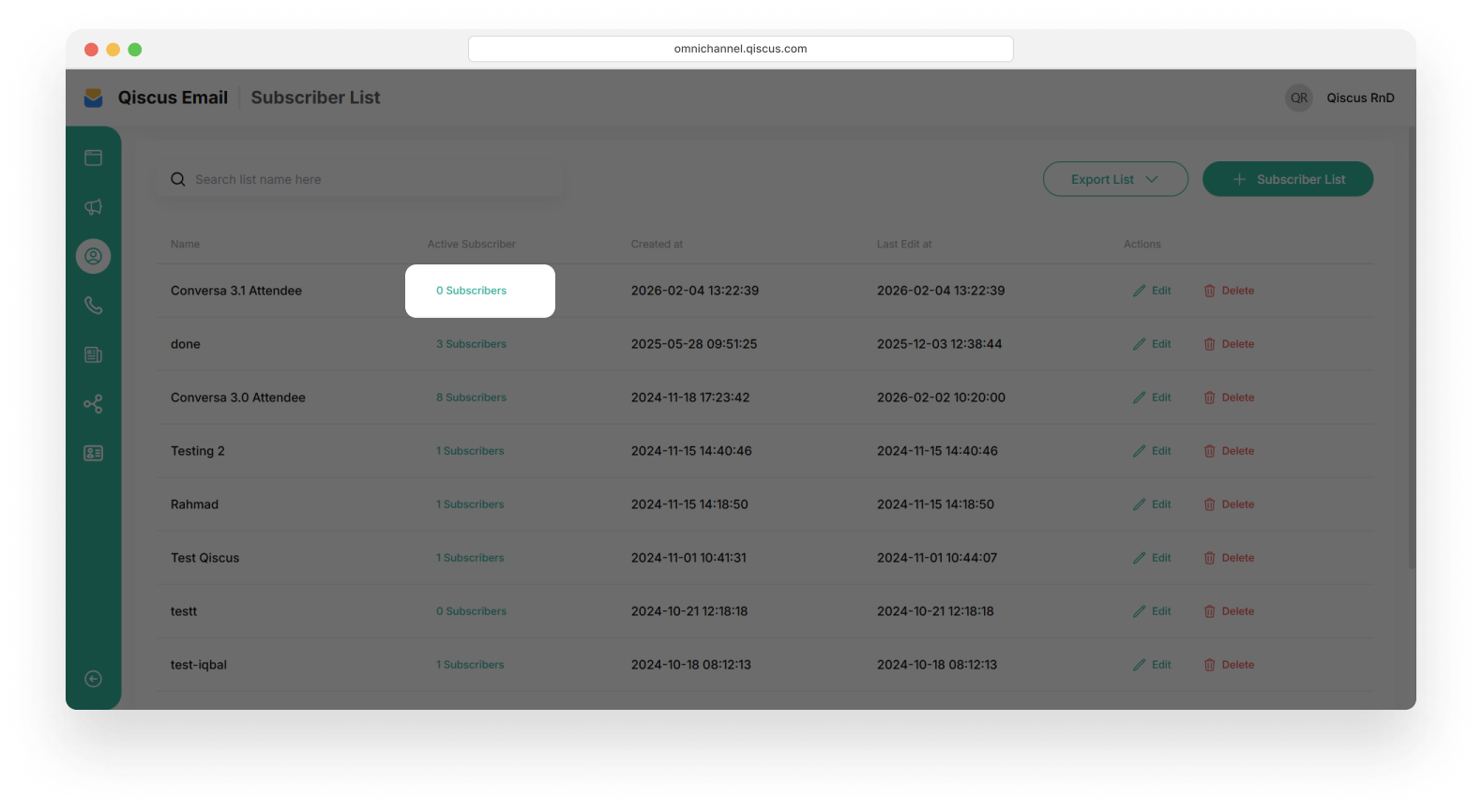Focus the search list name field
The height and width of the screenshot is (812, 1482).
pyautogui.click(x=366, y=179)
